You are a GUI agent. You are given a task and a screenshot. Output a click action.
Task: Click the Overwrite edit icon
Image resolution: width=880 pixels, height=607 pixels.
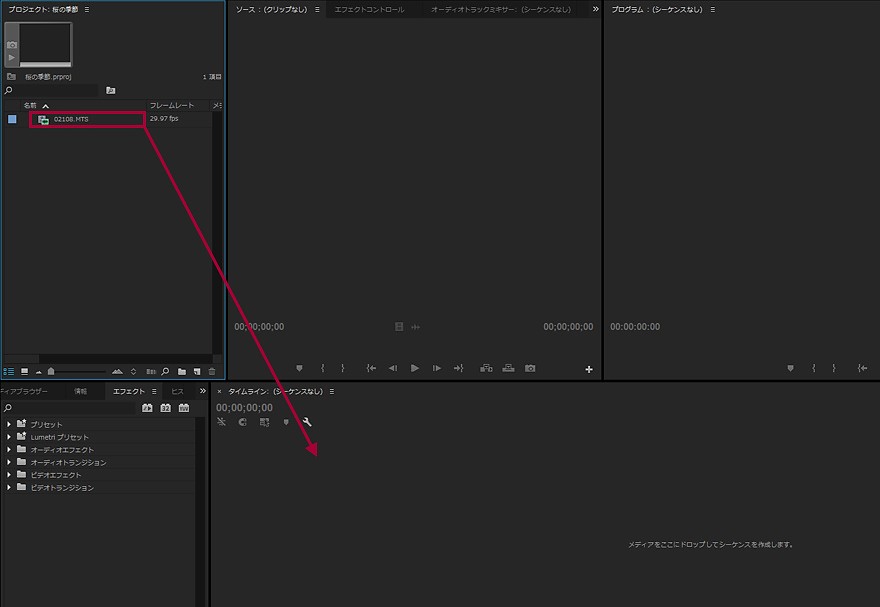508,369
